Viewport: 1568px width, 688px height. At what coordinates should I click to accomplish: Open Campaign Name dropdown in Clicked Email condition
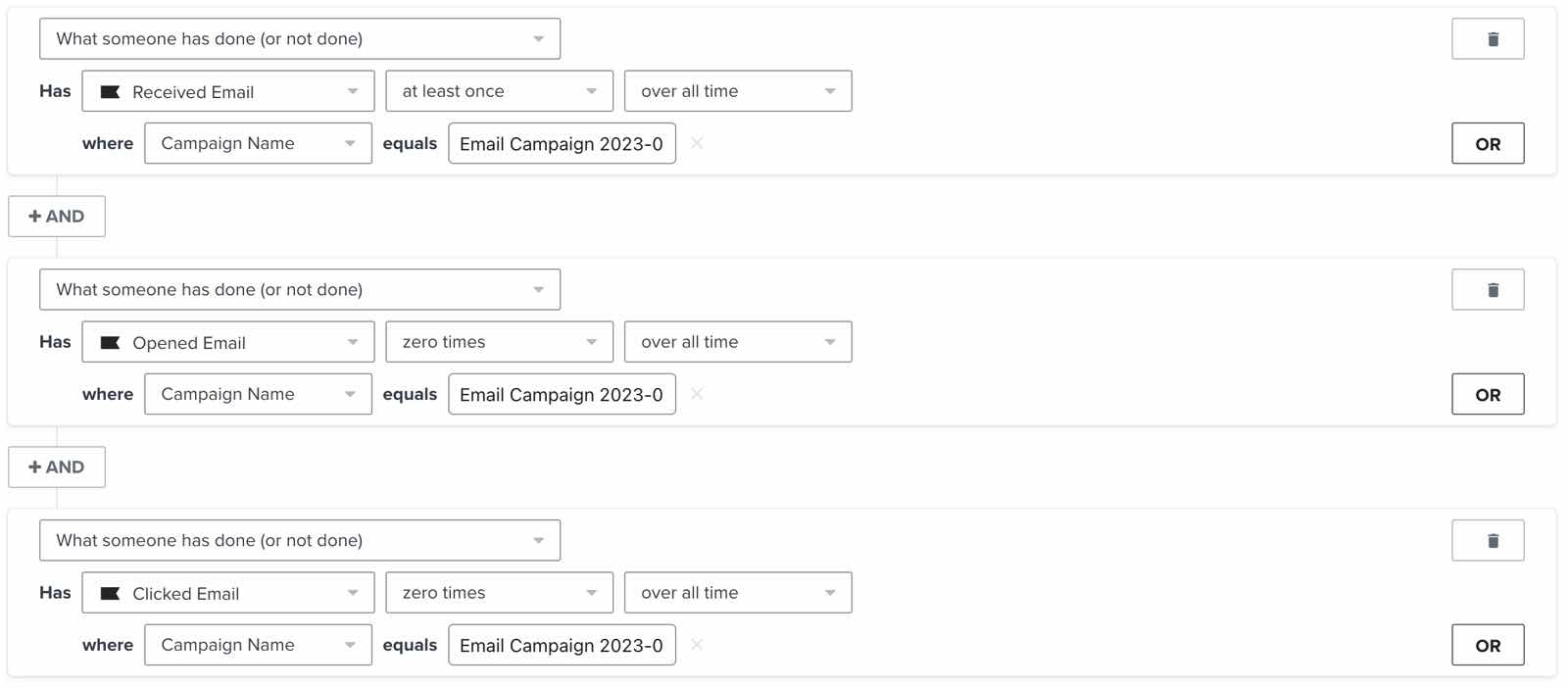click(x=258, y=645)
